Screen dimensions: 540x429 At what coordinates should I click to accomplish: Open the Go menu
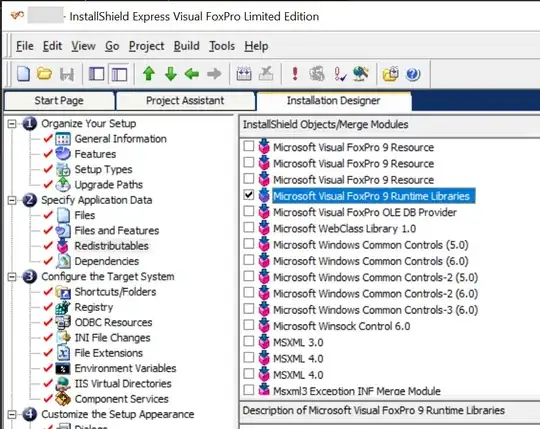click(112, 46)
